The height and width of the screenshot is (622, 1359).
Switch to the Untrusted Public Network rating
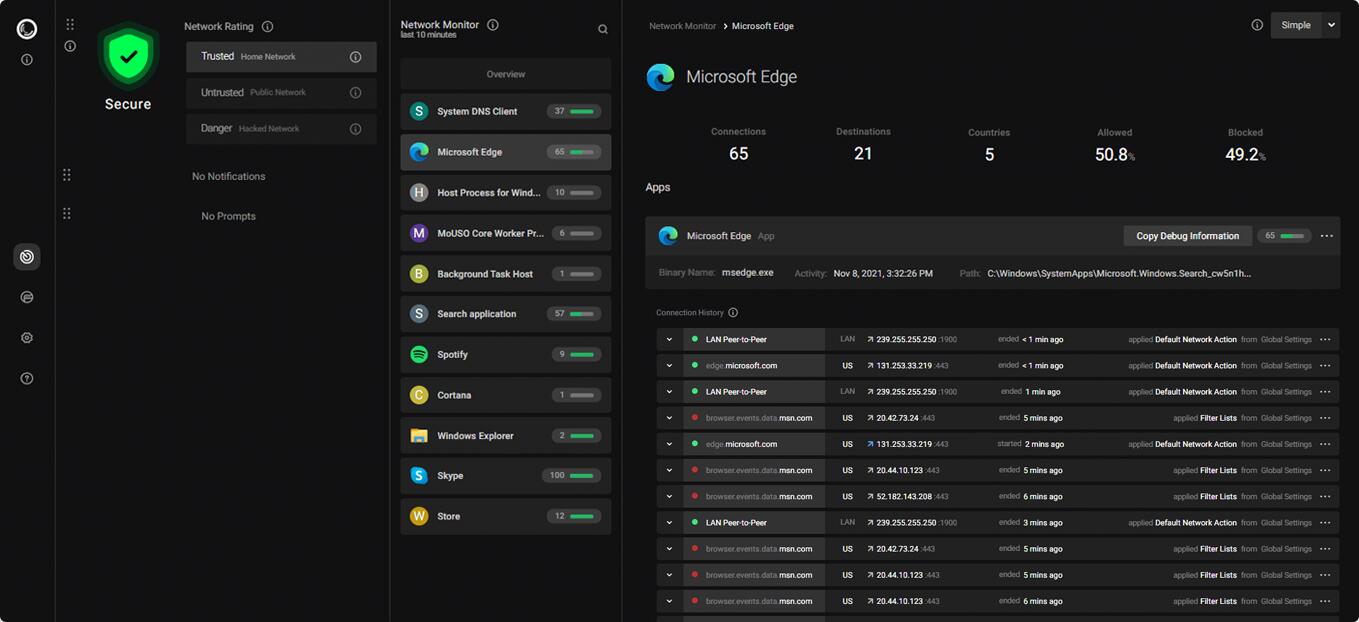pos(281,93)
